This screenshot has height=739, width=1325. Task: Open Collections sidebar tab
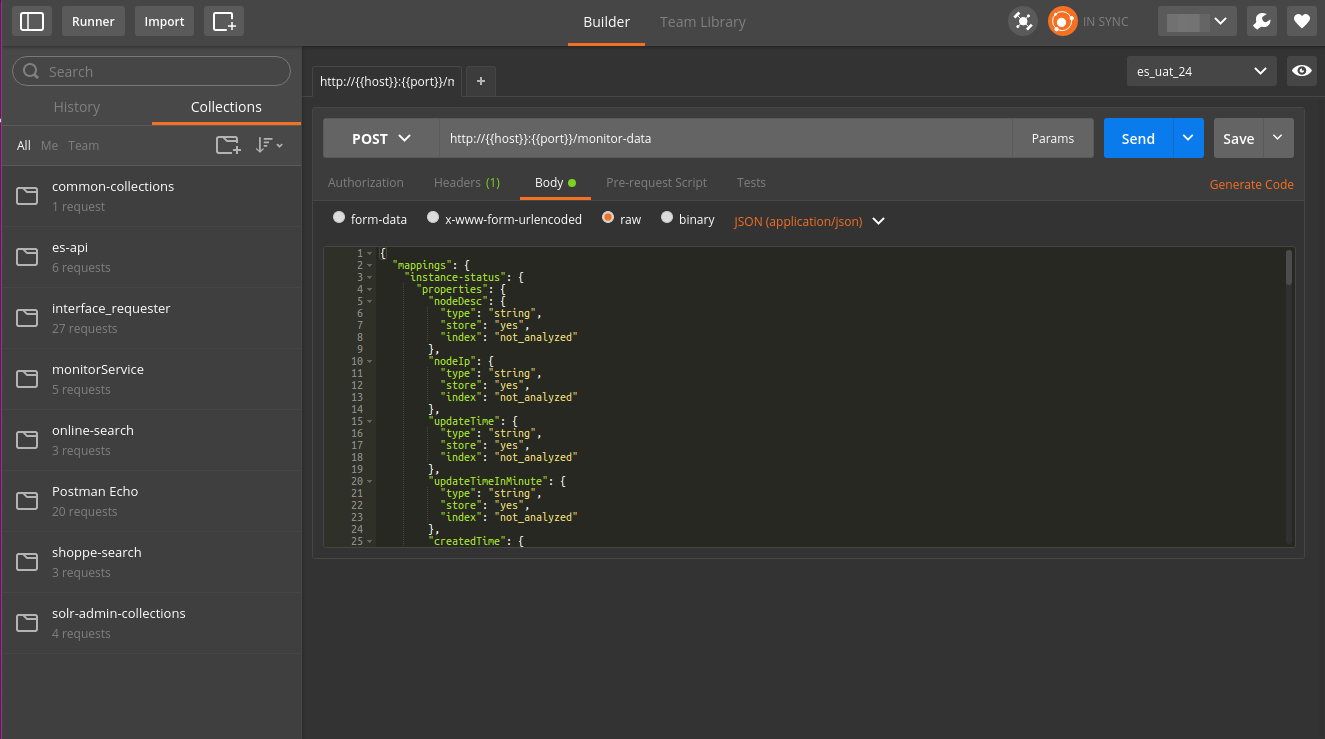click(226, 107)
